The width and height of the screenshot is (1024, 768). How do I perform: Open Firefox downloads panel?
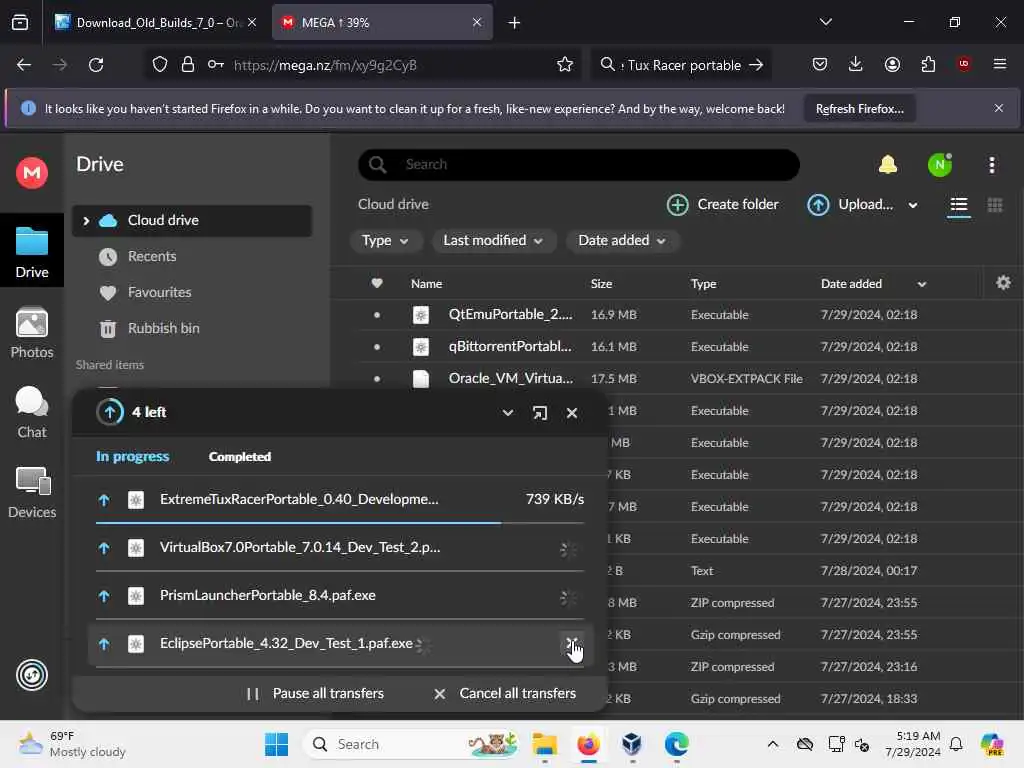click(x=856, y=64)
